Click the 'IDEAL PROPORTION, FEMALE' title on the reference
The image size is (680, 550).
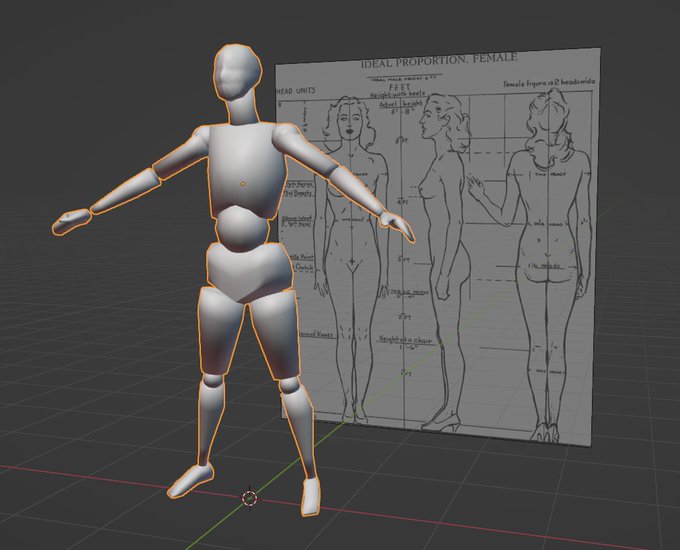[439, 60]
